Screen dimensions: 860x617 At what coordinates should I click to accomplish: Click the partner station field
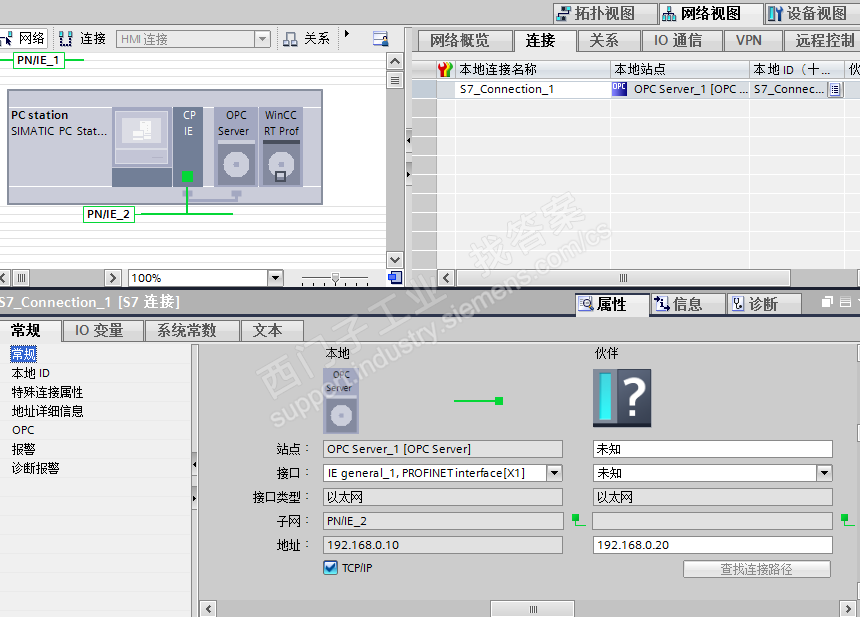[712, 449]
